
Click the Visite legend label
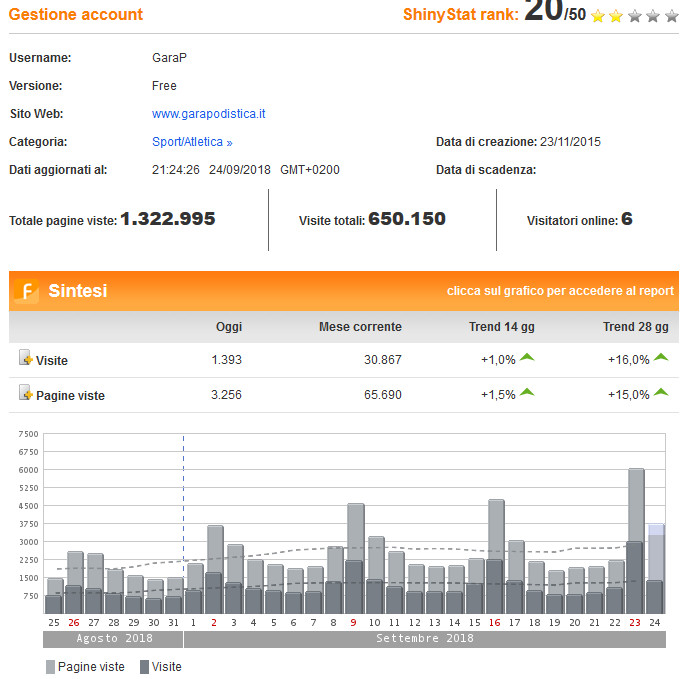(x=167, y=667)
